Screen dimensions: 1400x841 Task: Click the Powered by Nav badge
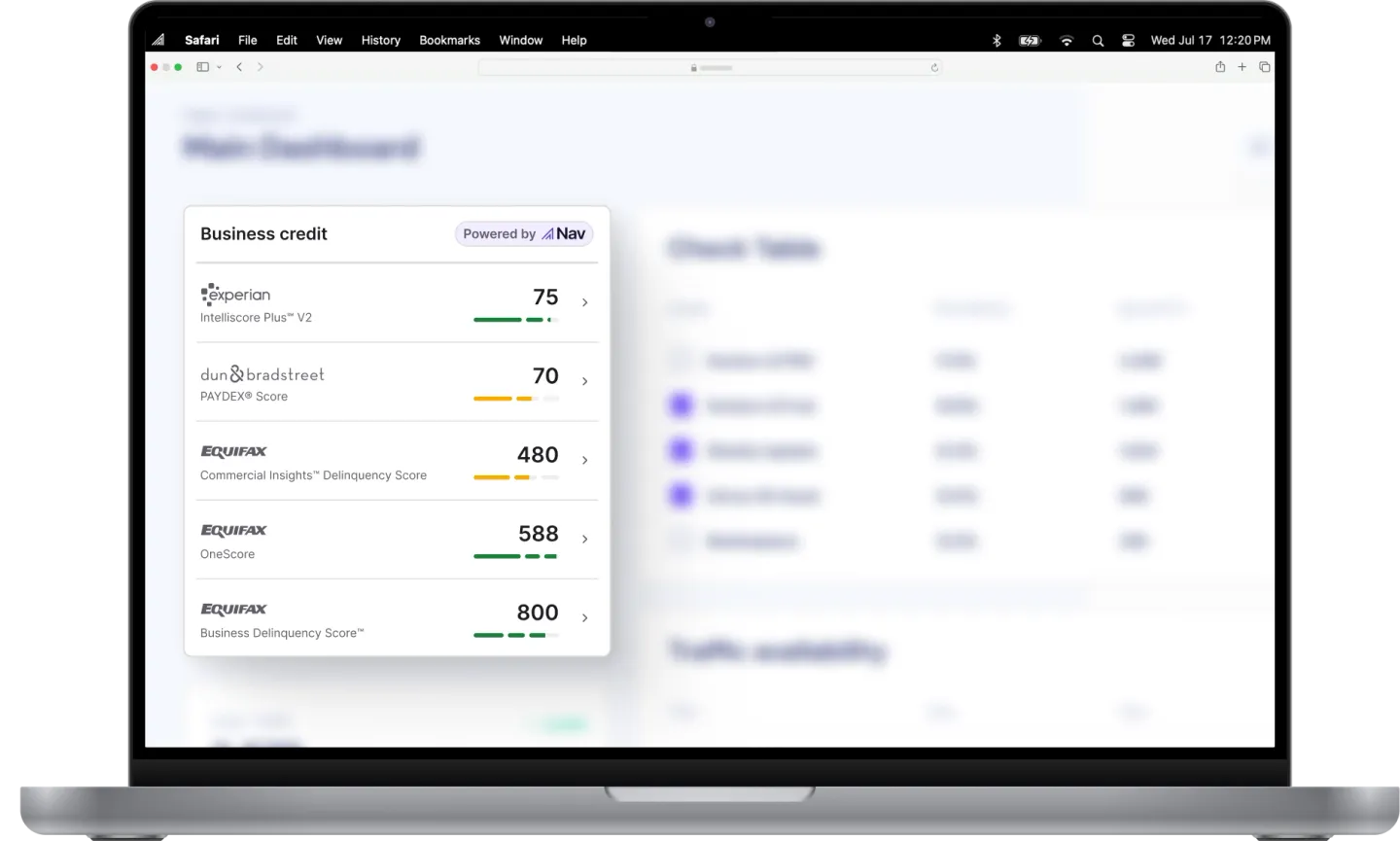[524, 233]
